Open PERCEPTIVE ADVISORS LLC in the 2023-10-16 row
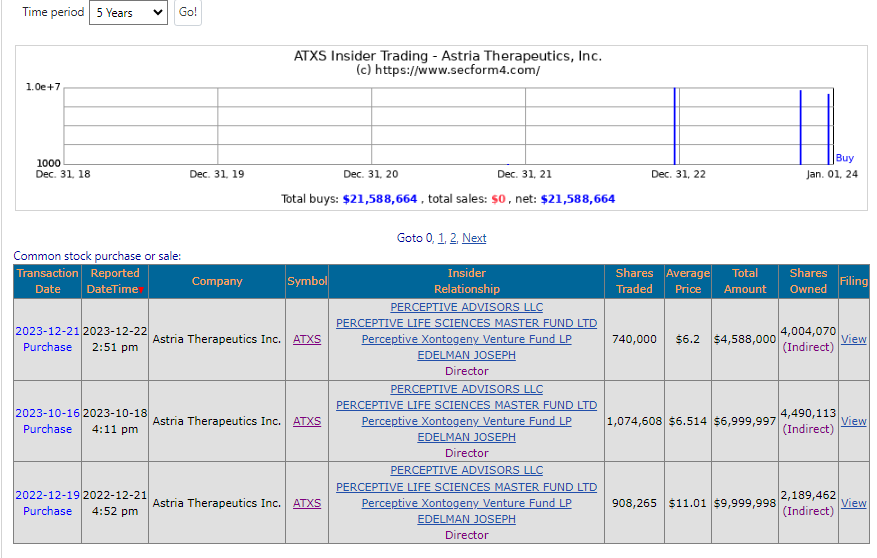 466,389
